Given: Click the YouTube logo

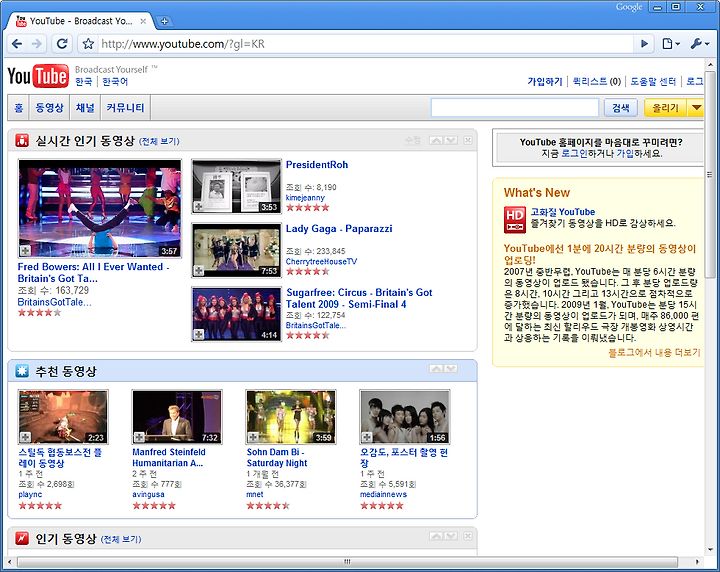Looking at the screenshot, I should (38, 76).
